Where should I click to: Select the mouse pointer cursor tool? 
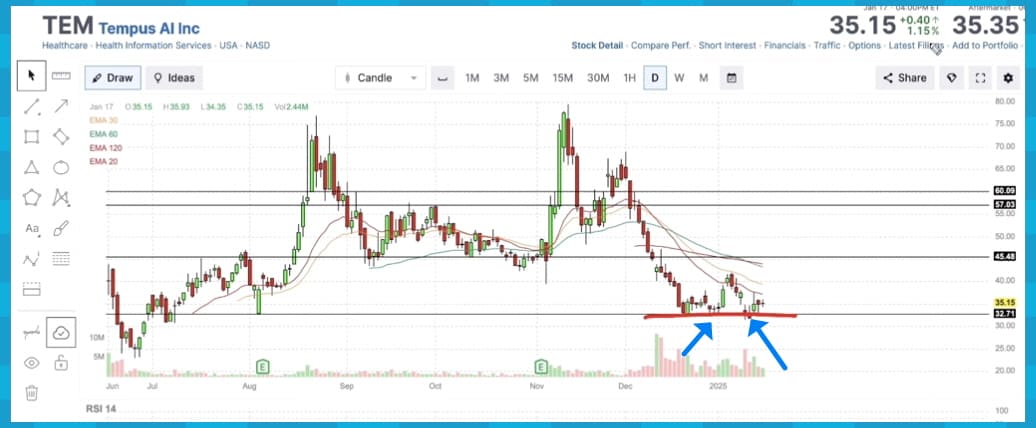pos(31,75)
